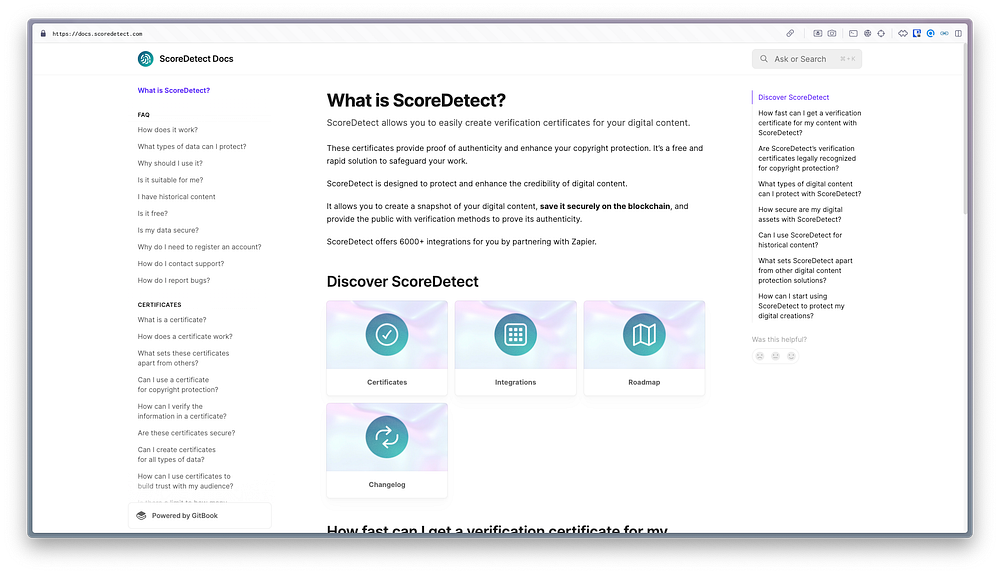Viewport: 1000px width, 574px height.
Task: Click the blue circular extension icon
Action: pos(930,33)
